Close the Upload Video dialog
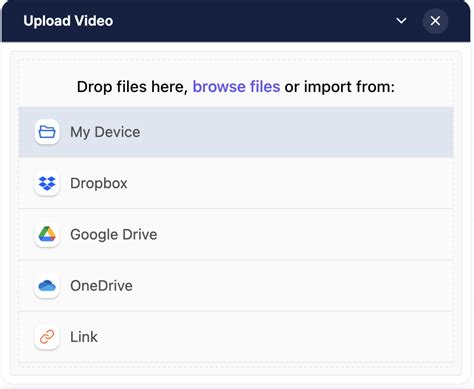The image size is (474, 389). point(435,21)
